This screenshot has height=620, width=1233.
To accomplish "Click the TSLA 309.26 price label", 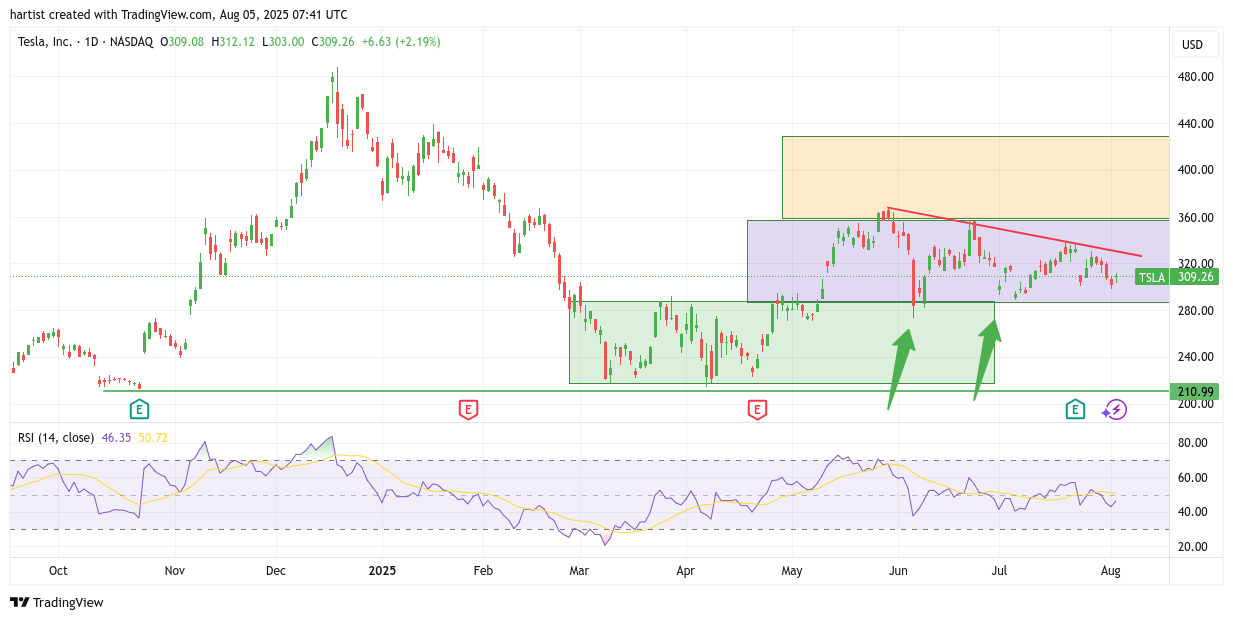I will [x=1177, y=277].
